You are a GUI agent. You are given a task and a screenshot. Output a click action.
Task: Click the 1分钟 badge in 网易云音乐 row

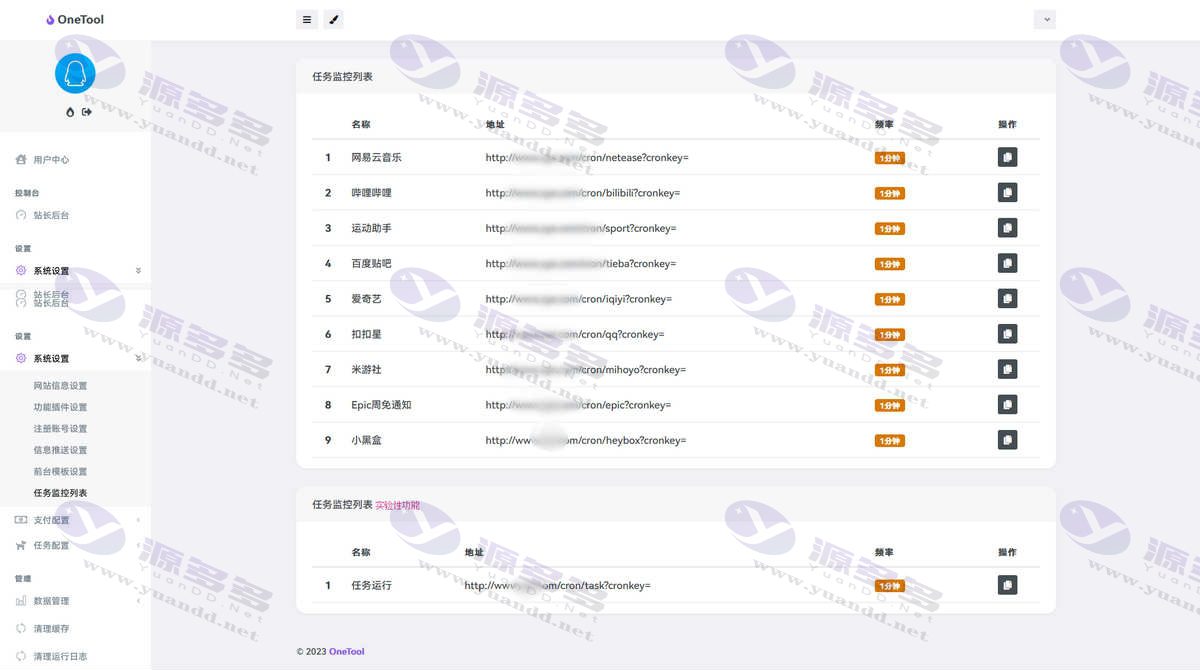click(x=889, y=158)
